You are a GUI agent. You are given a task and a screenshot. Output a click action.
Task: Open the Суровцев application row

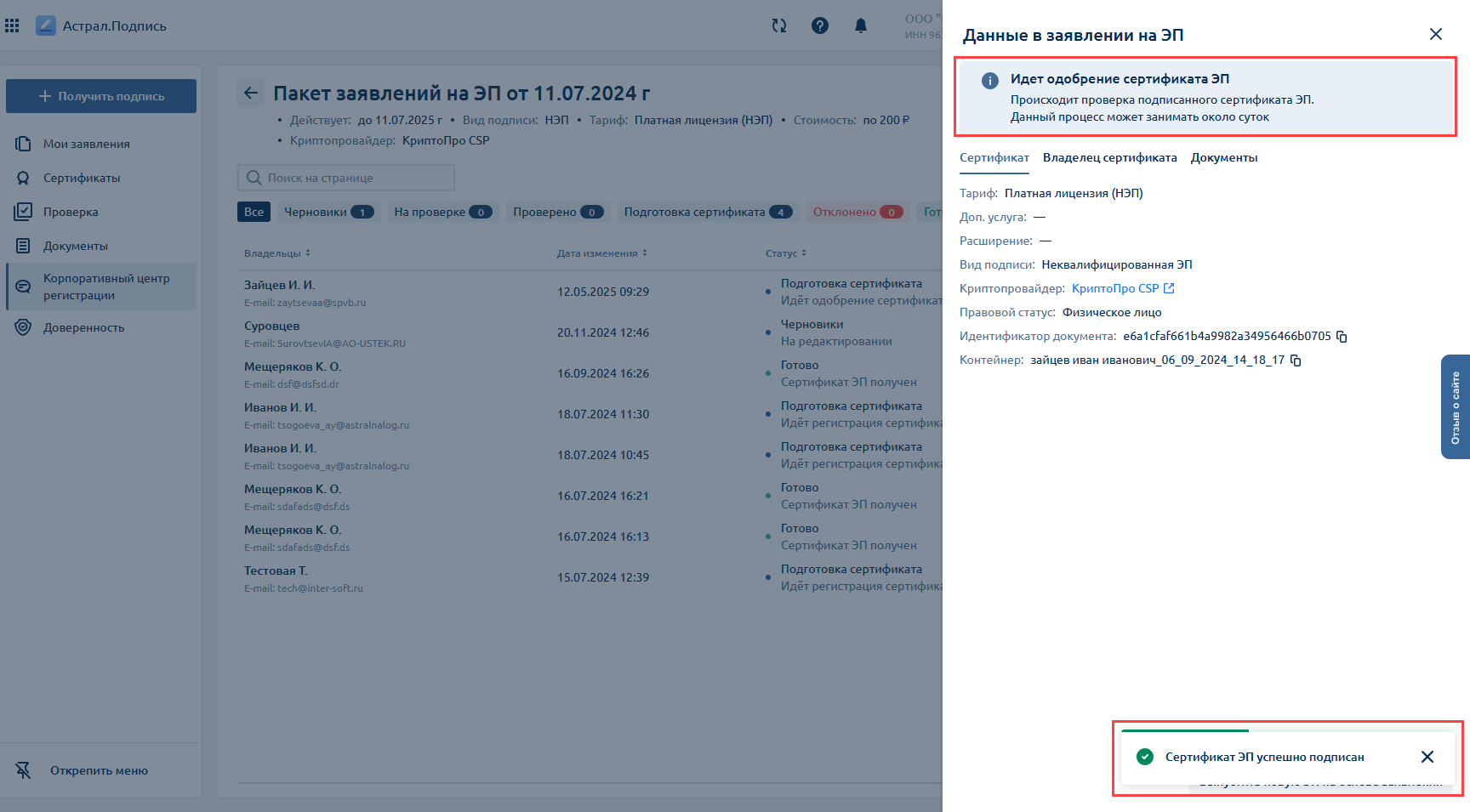click(590, 332)
